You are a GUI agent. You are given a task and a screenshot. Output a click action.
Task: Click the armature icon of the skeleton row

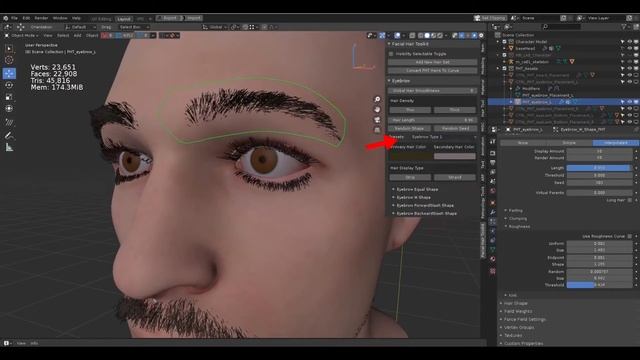pyautogui.click(x=511, y=62)
